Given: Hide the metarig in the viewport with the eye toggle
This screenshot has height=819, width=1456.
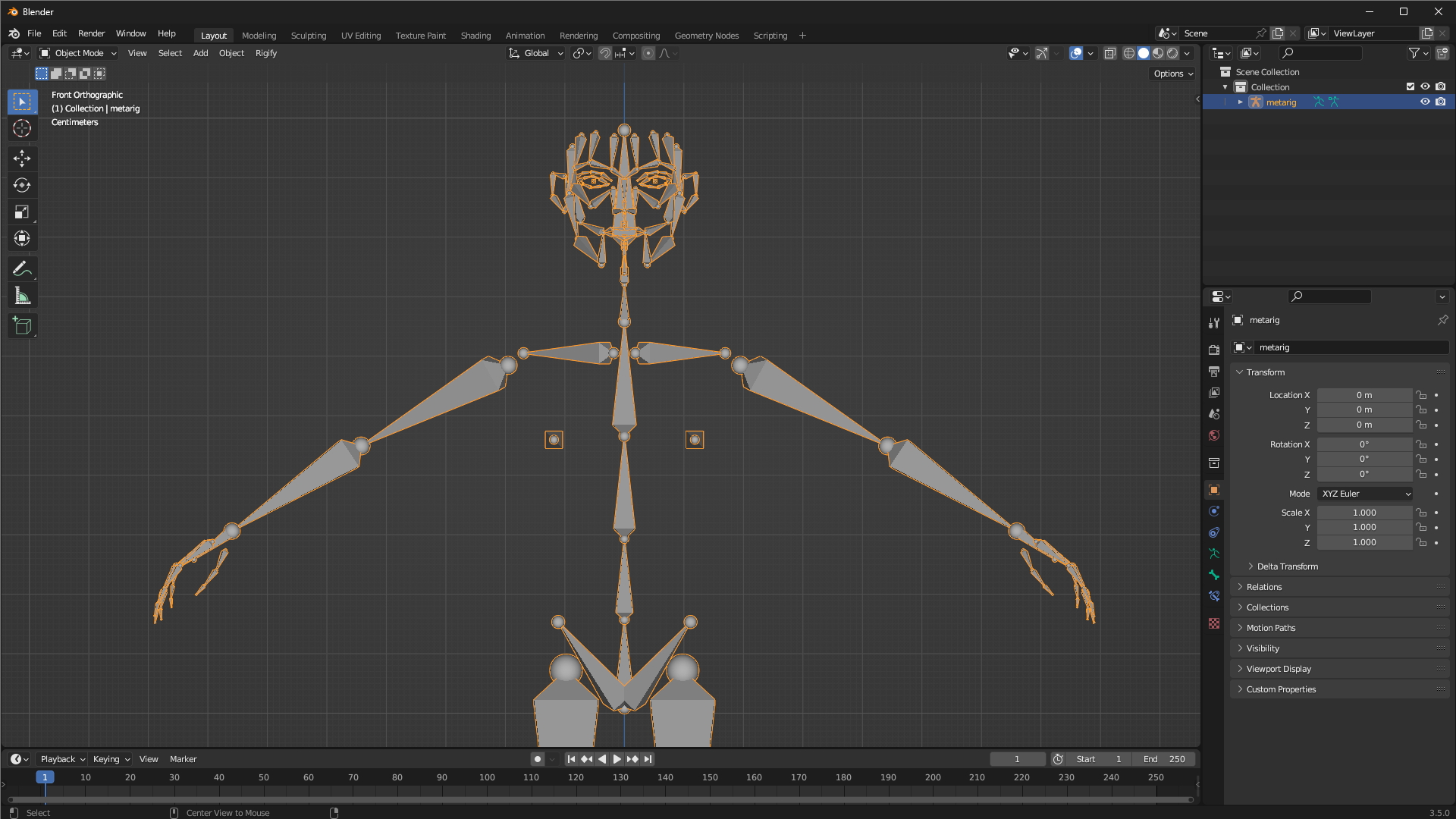Looking at the screenshot, I should 1426,102.
